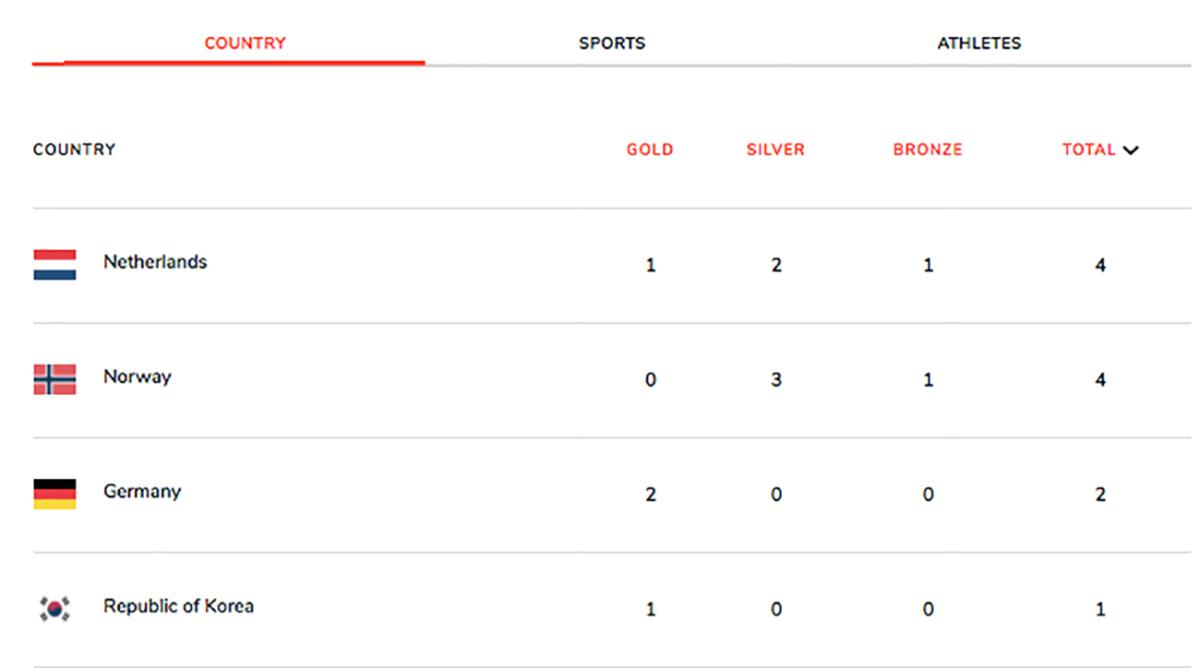
Task: Open the Republic of Korea link
Action: pos(178,606)
